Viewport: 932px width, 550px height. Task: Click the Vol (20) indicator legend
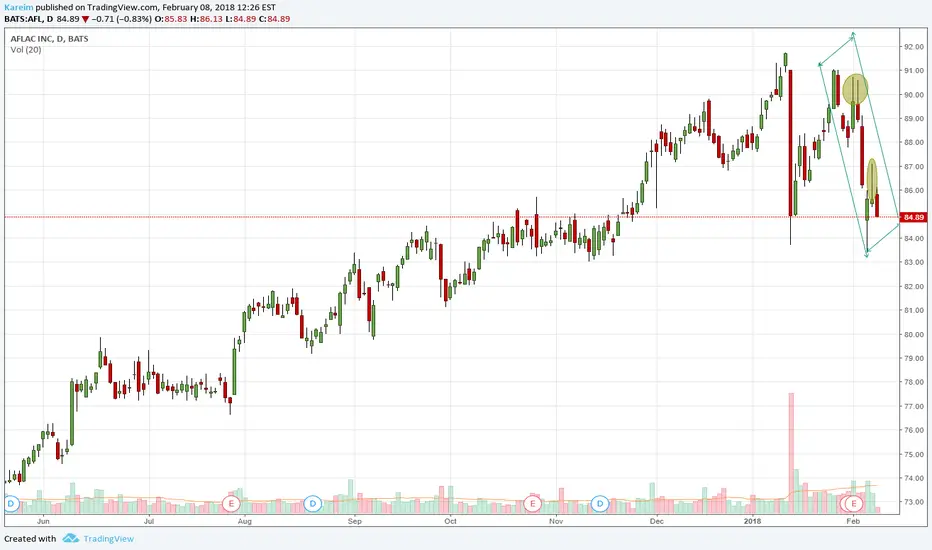[26, 50]
